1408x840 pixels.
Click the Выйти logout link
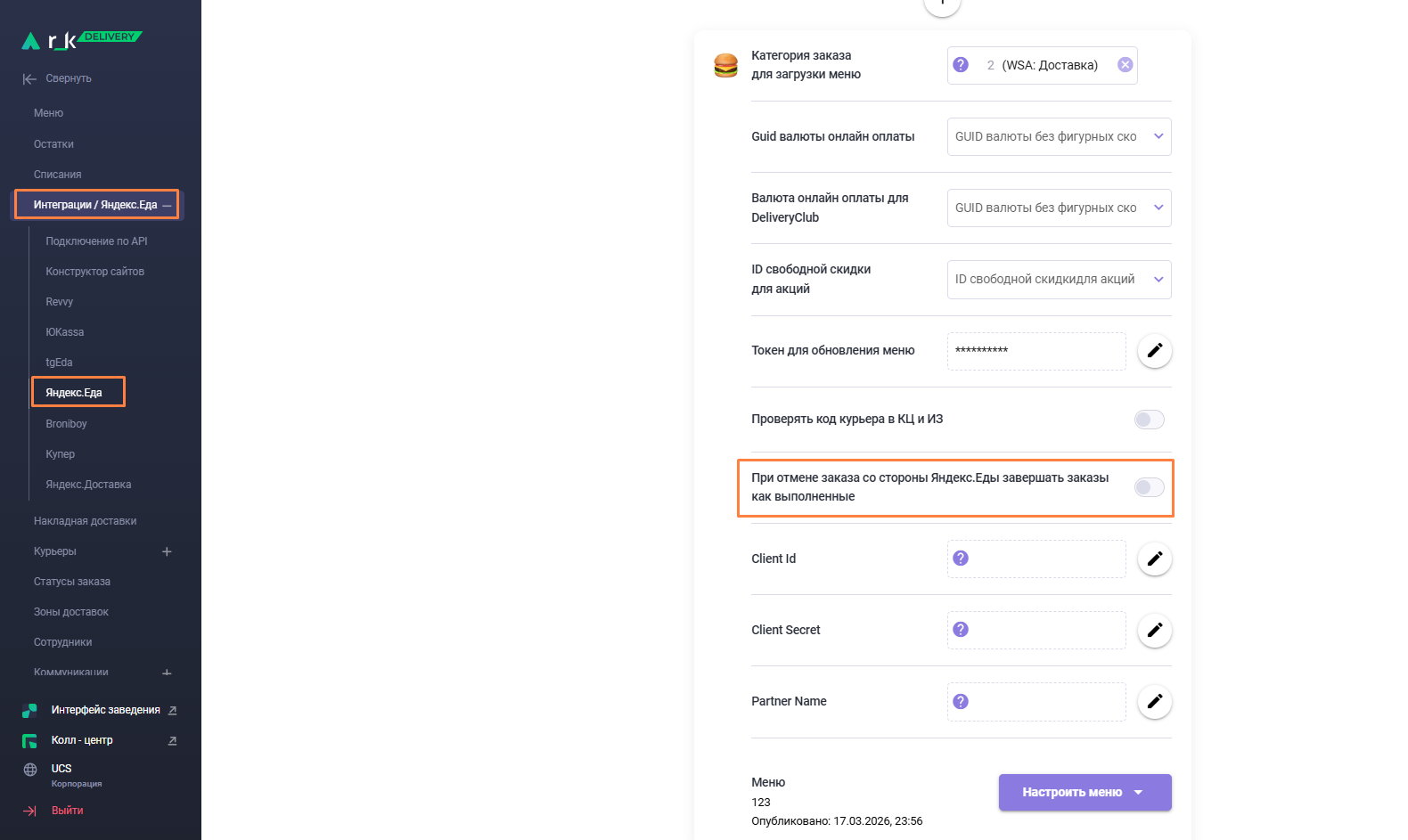[x=67, y=811]
